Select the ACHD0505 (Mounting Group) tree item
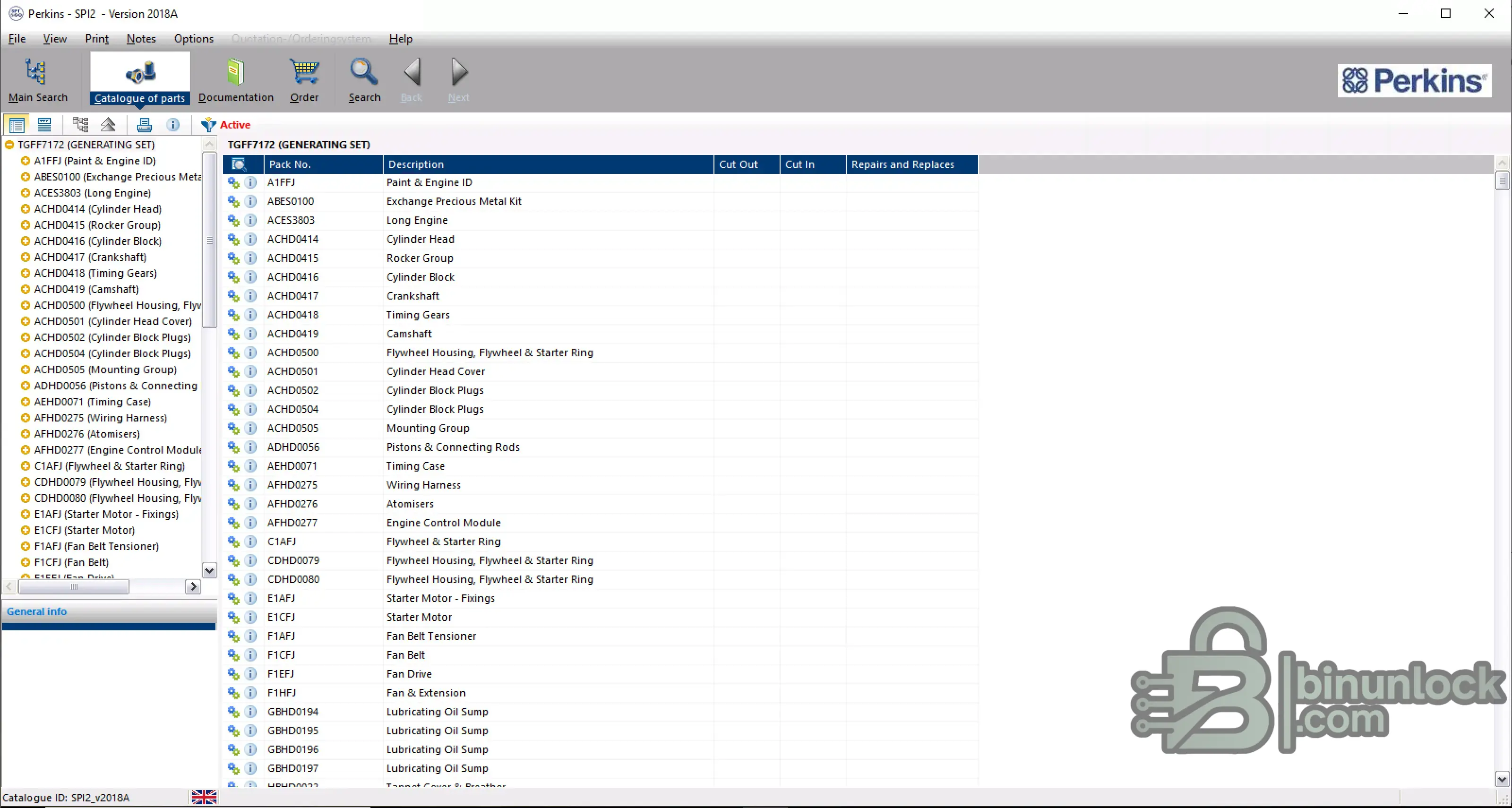Image resolution: width=1512 pixels, height=808 pixels. (x=105, y=370)
